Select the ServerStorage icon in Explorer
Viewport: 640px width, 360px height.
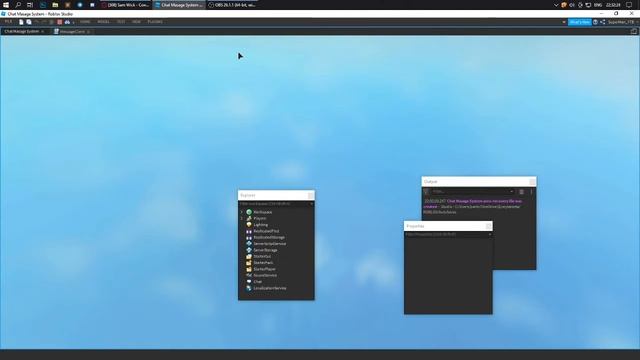[249, 250]
